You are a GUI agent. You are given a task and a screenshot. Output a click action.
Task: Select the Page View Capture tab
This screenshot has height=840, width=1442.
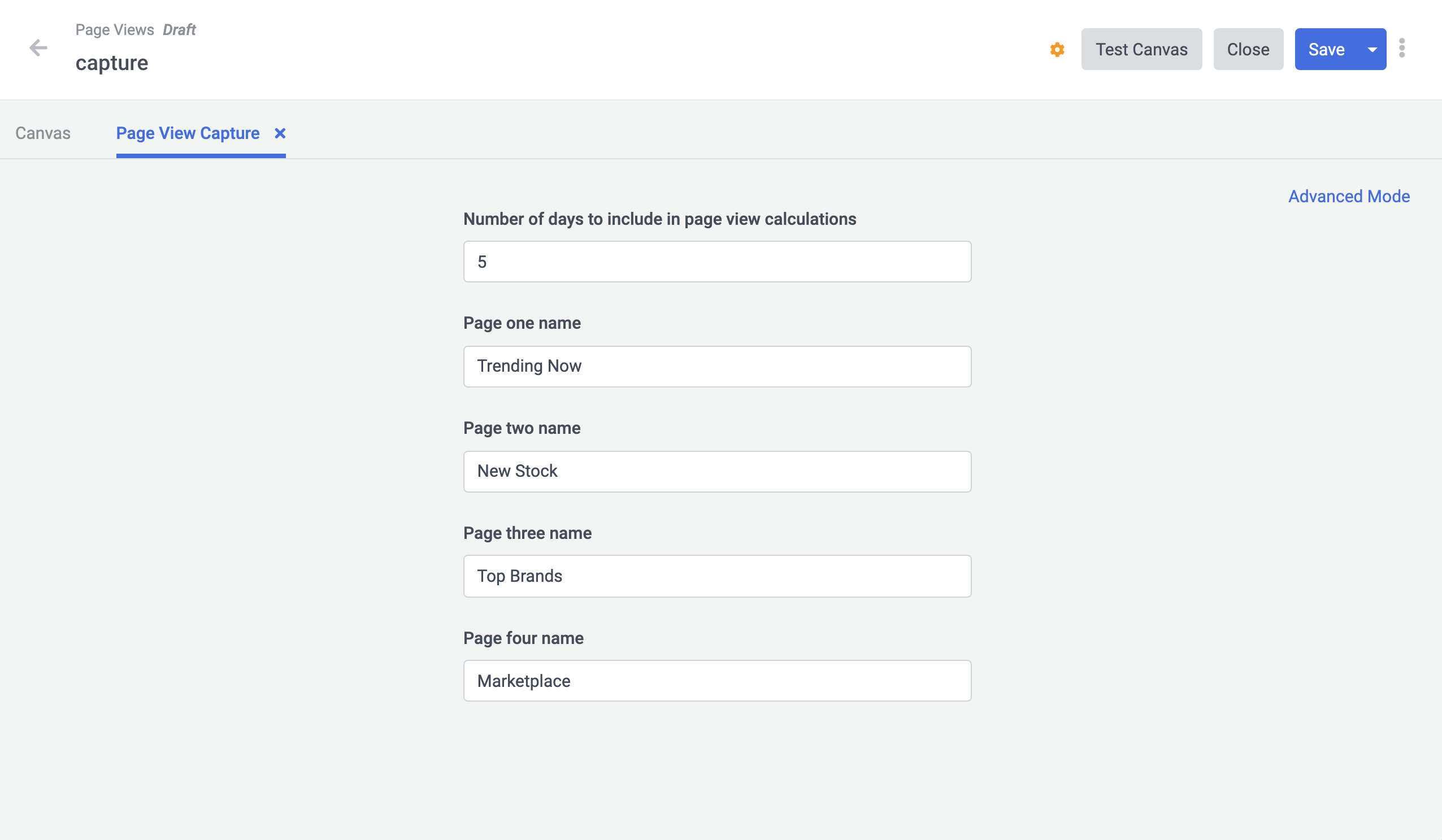point(188,133)
